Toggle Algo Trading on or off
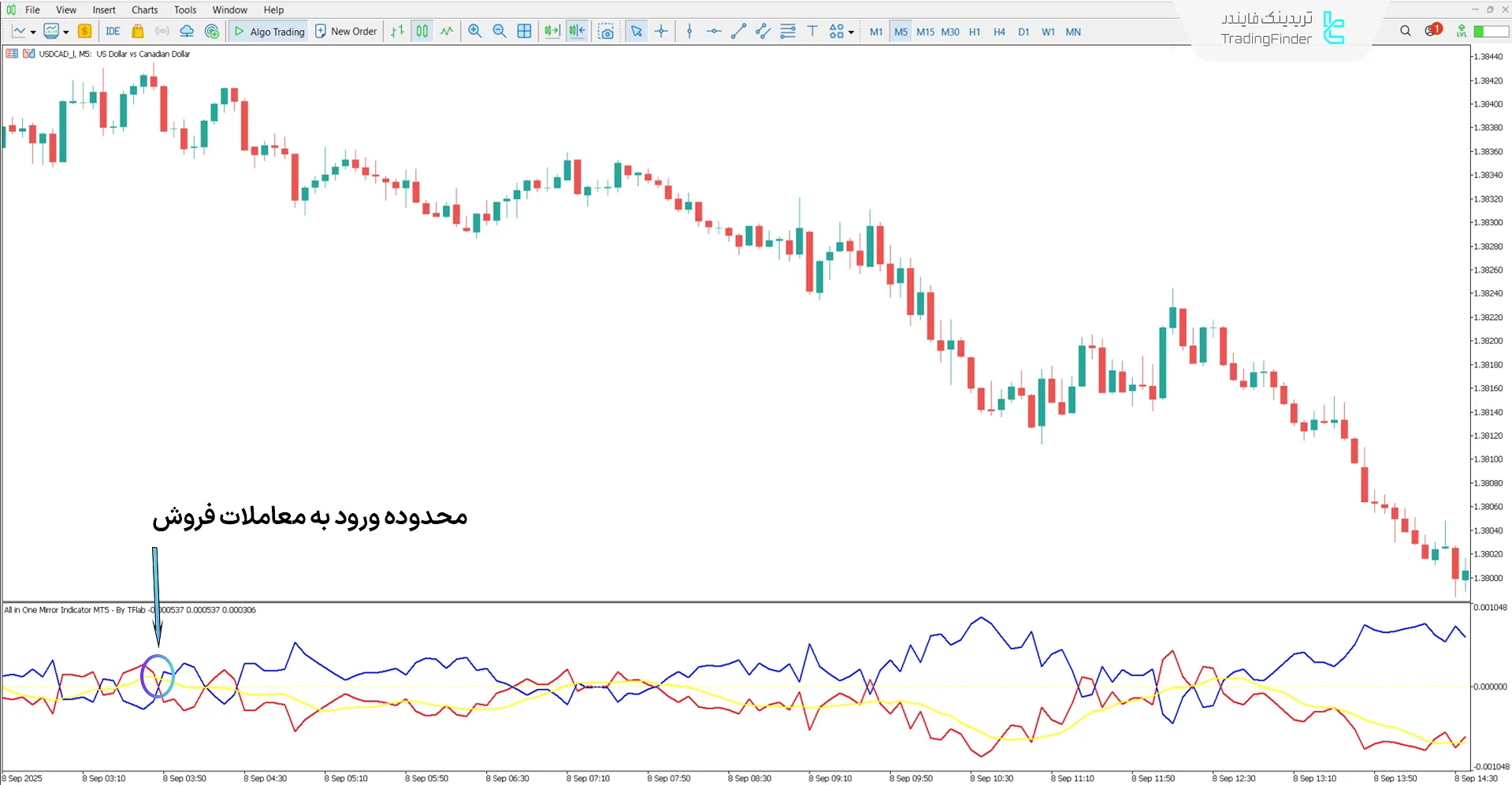 (x=269, y=32)
